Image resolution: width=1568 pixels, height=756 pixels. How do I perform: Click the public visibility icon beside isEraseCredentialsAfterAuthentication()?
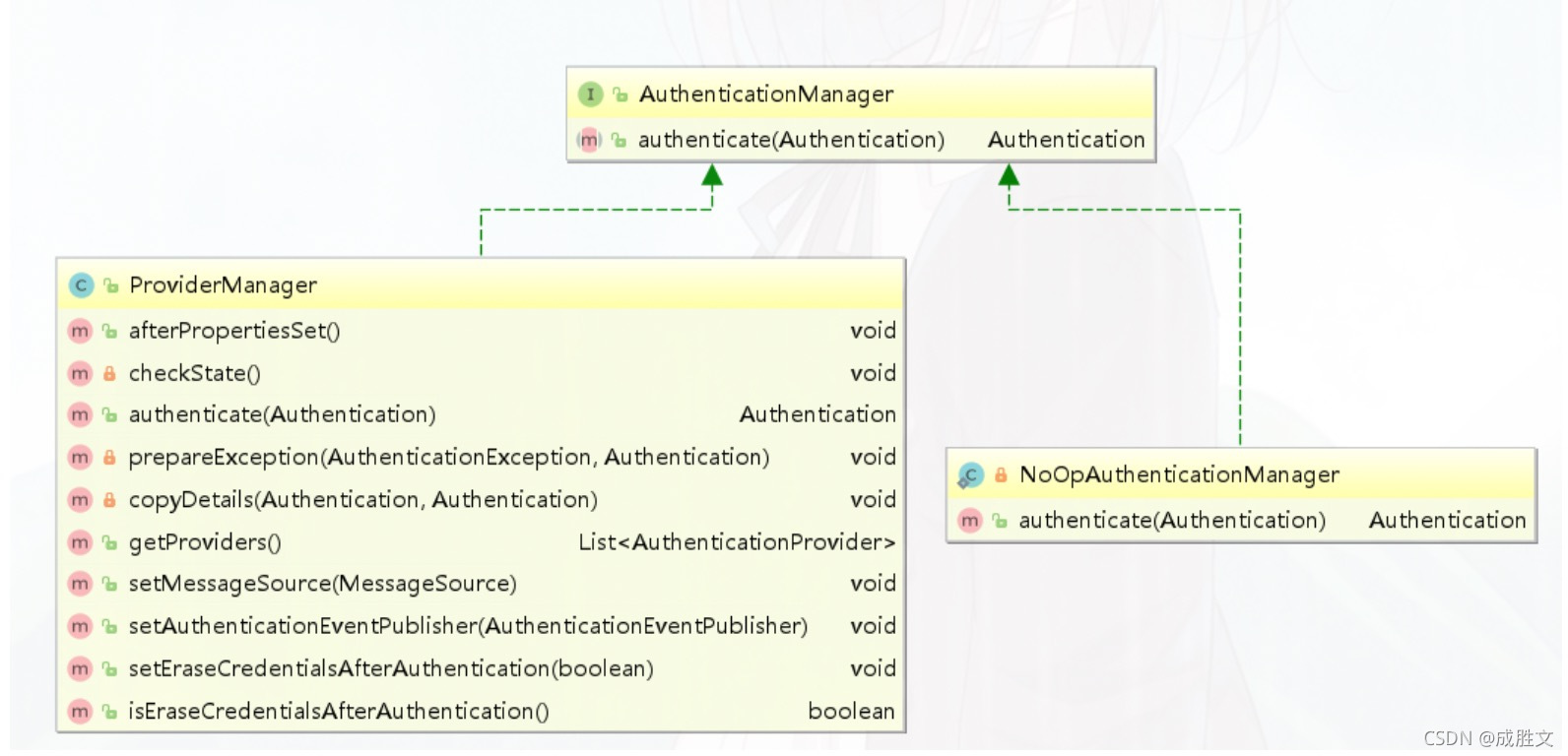[x=109, y=712]
